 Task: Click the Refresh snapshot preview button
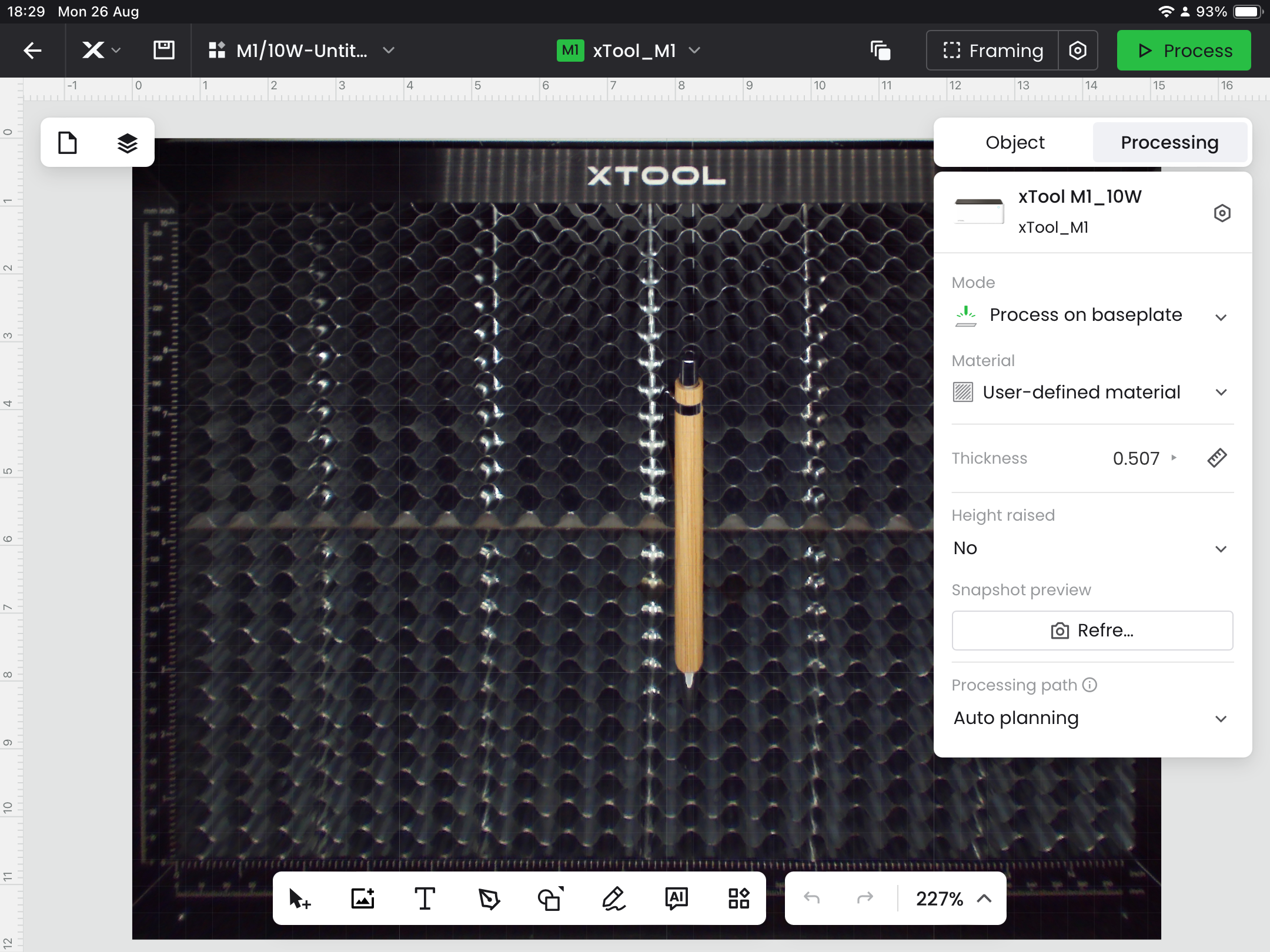[x=1092, y=631]
